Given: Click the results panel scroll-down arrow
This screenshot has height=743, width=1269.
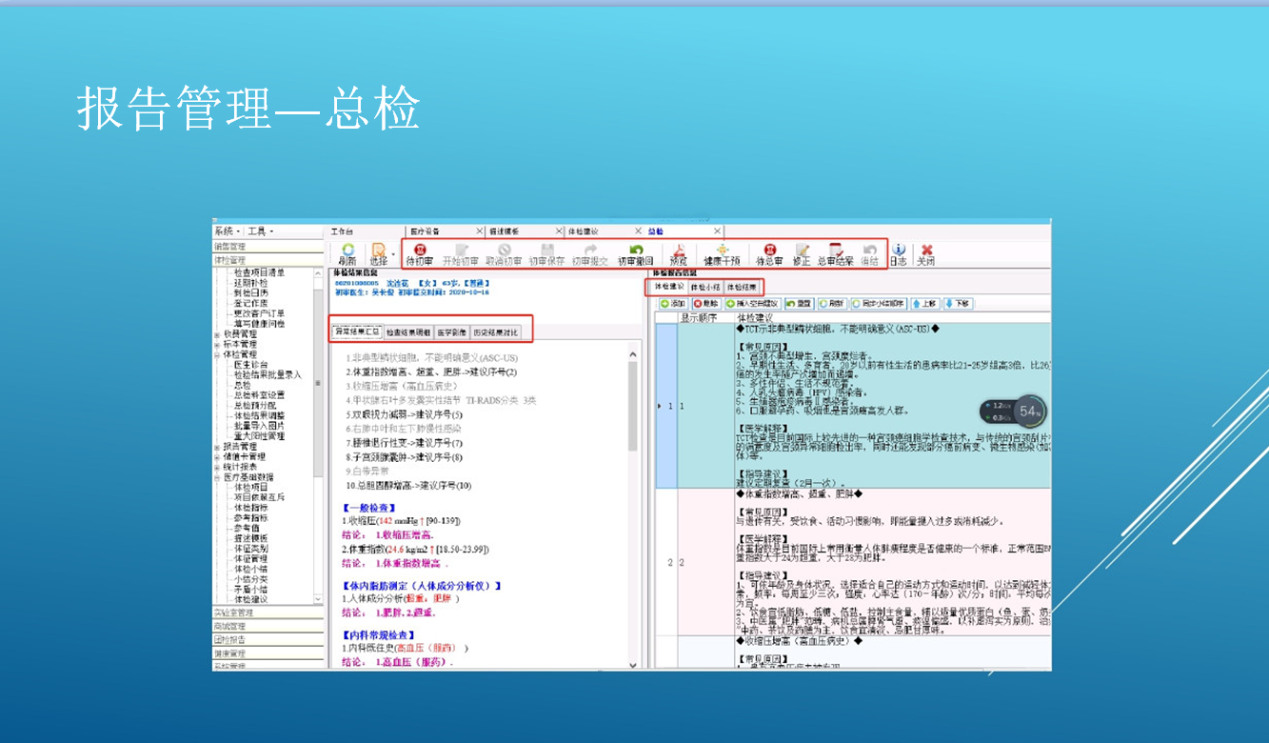Looking at the screenshot, I should click(632, 663).
